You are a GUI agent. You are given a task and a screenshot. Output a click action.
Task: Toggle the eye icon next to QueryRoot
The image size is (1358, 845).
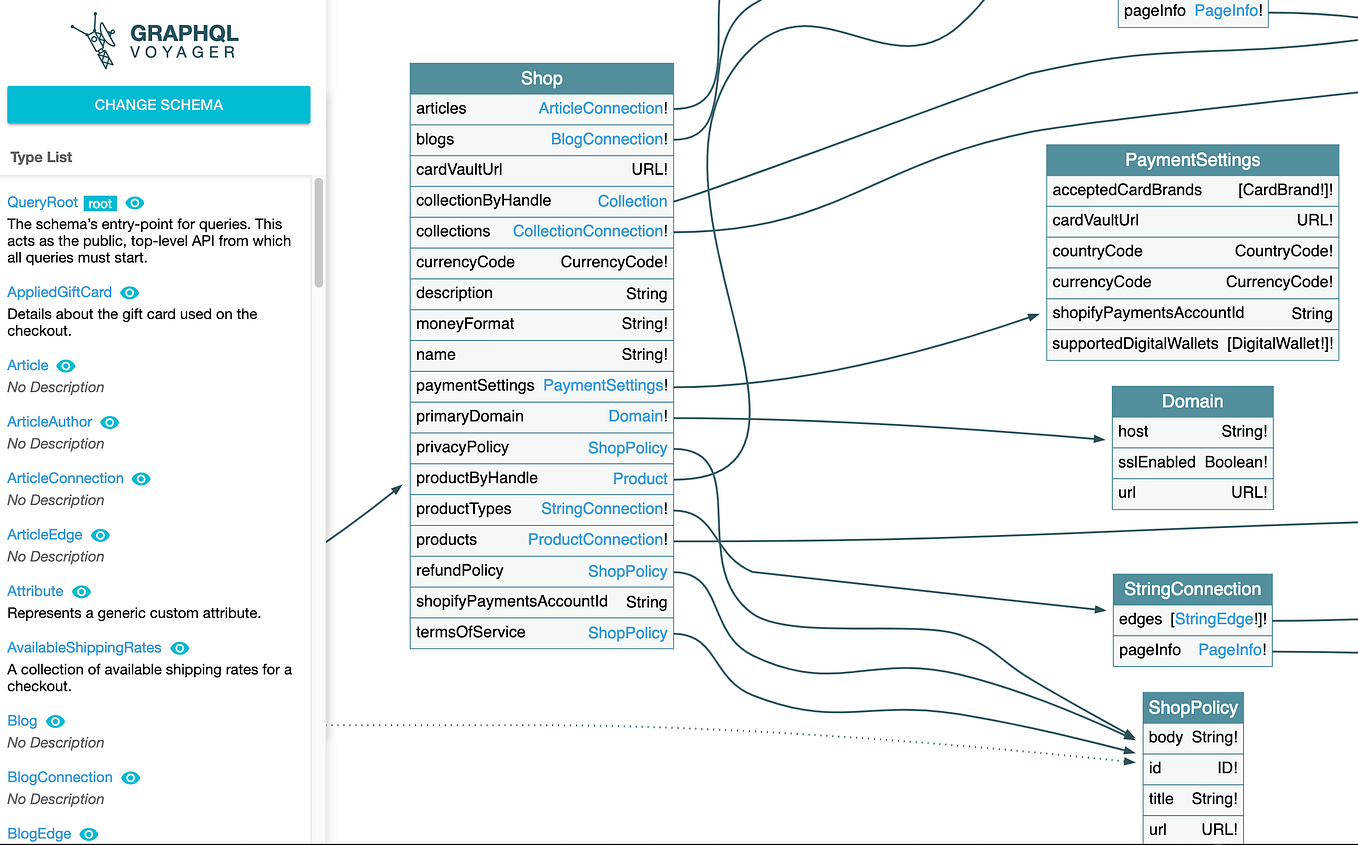(134, 202)
